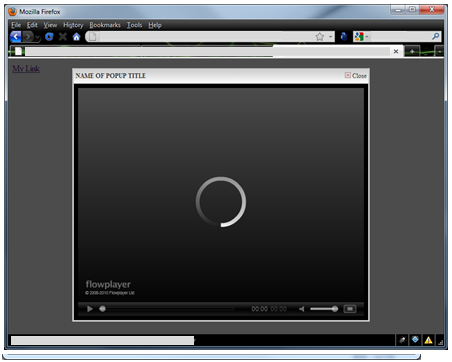Click the yellow warning status icon

coord(428,340)
